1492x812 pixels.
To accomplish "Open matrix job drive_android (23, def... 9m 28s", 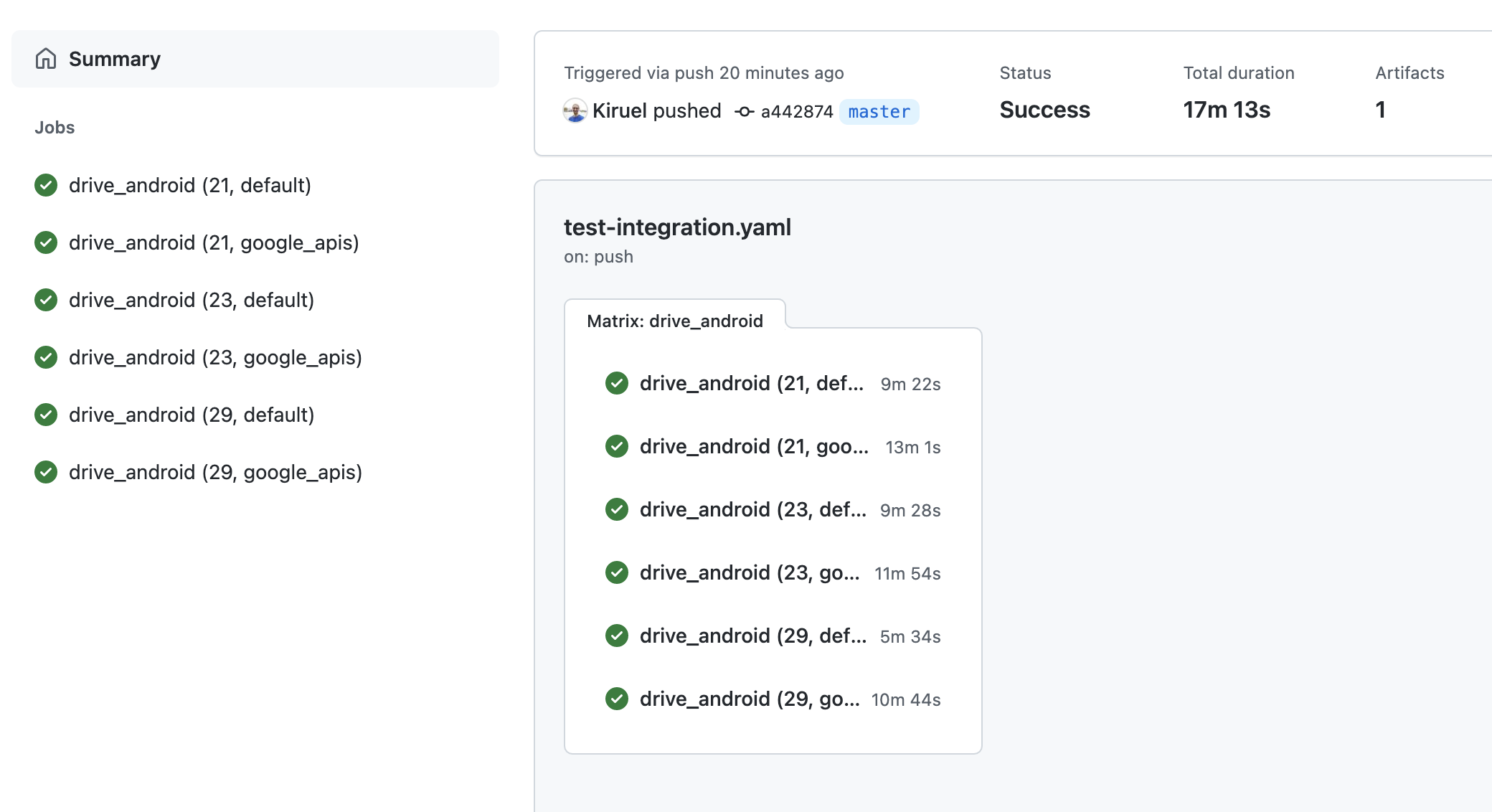I will click(x=773, y=510).
